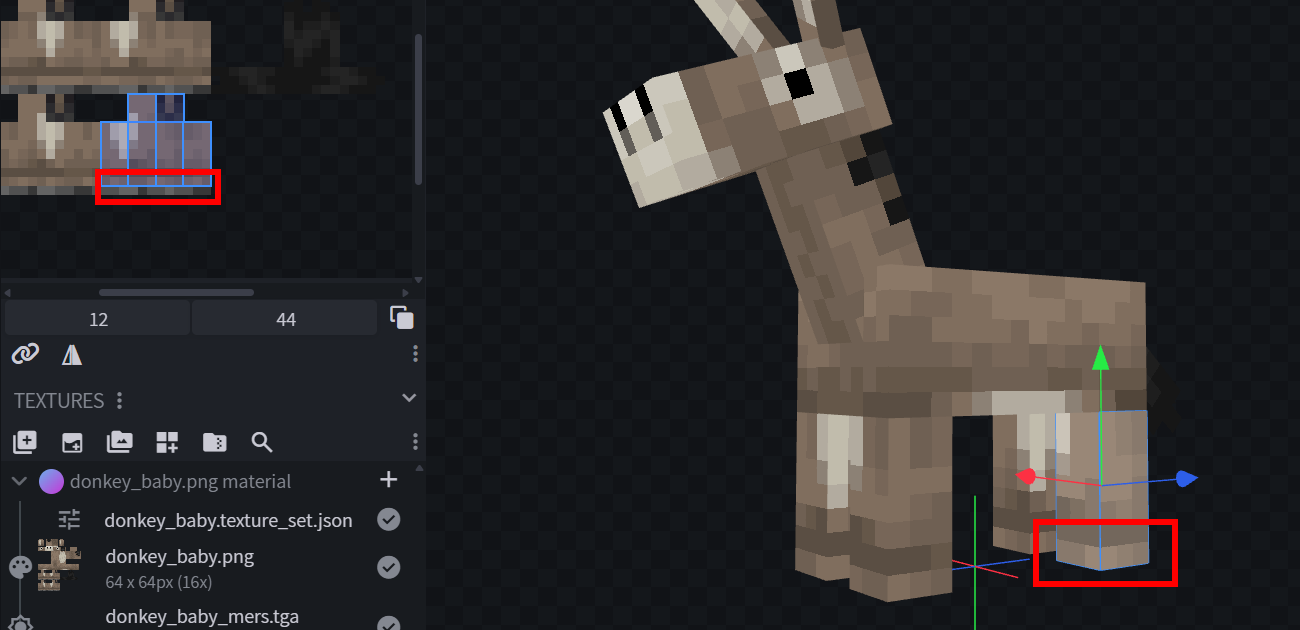The width and height of the screenshot is (1300, 630).
Task: Open the three-dot menu beside TEXTURES title
Action: (120, 400)
